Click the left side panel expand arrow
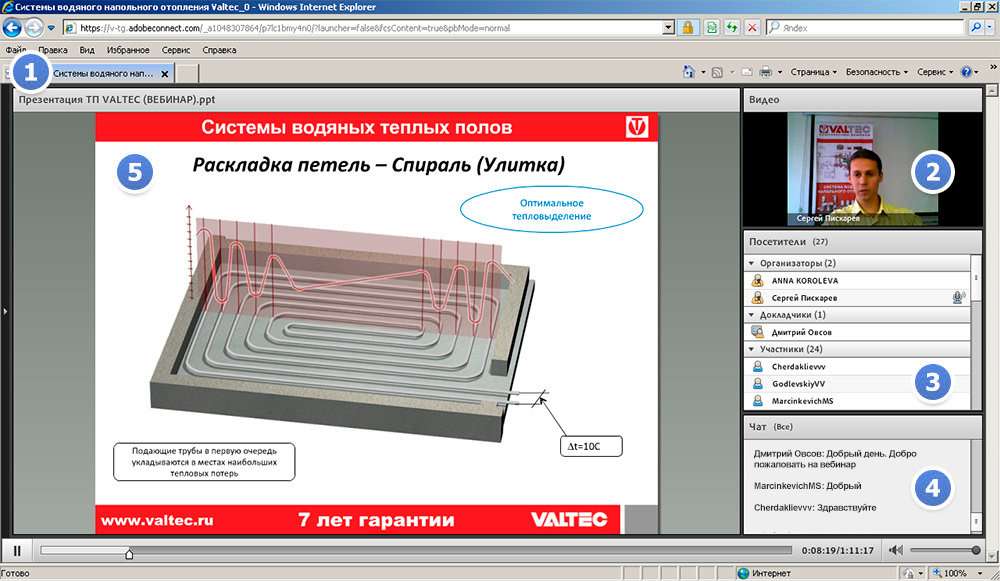The image size is (1000, 581). point(5,311)
